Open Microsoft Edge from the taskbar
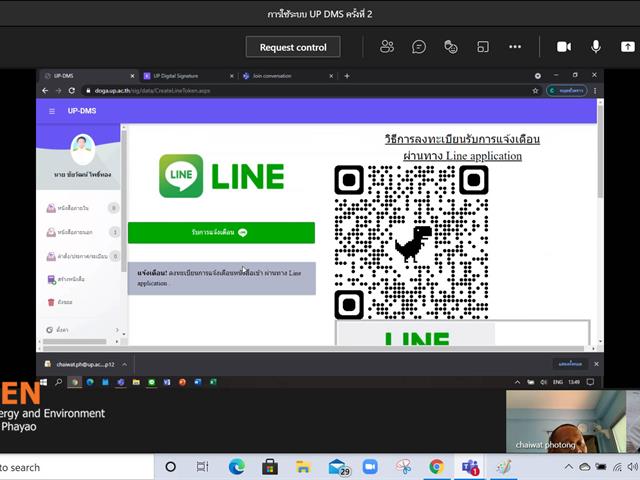This screenshot has height=480, width=640. point(237,467)
